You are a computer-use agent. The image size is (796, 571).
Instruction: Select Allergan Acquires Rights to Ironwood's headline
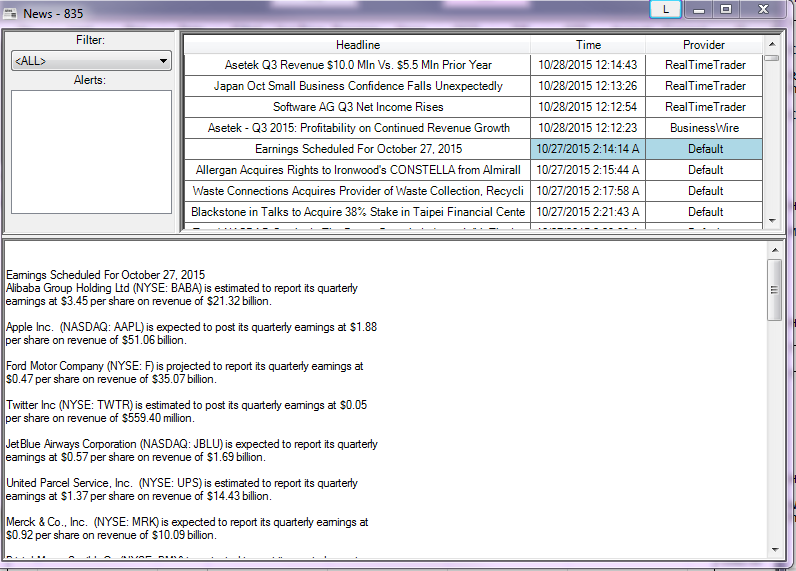click(x=357, y=170)
